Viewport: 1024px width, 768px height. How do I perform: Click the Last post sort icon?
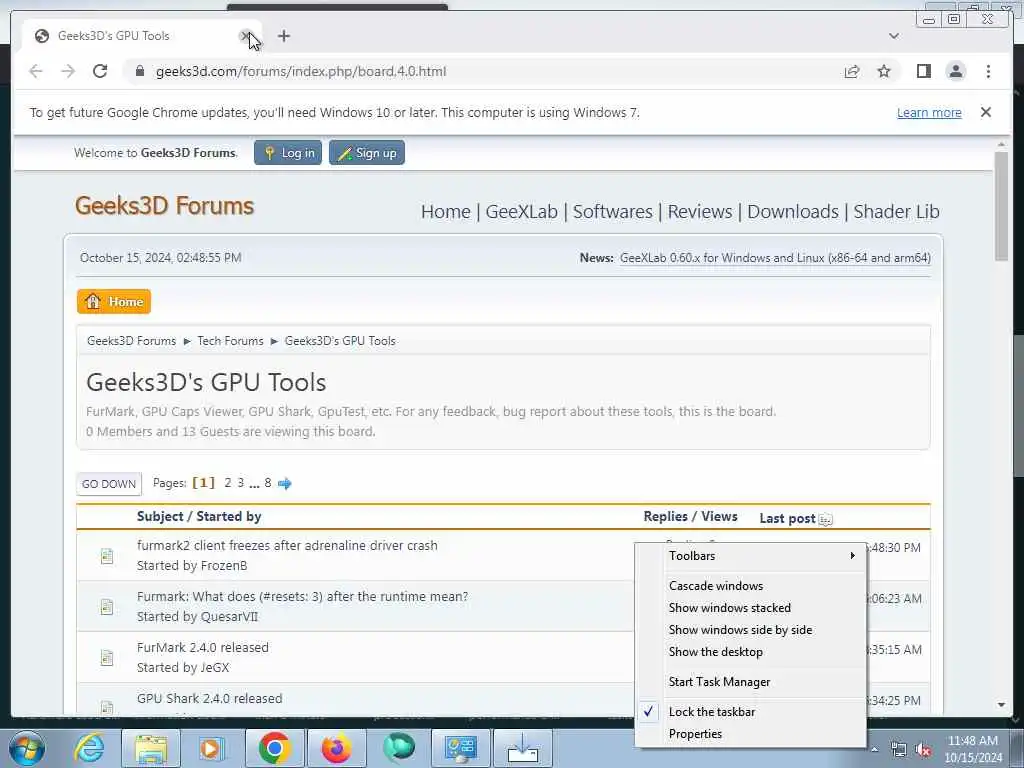click(825, 520)
